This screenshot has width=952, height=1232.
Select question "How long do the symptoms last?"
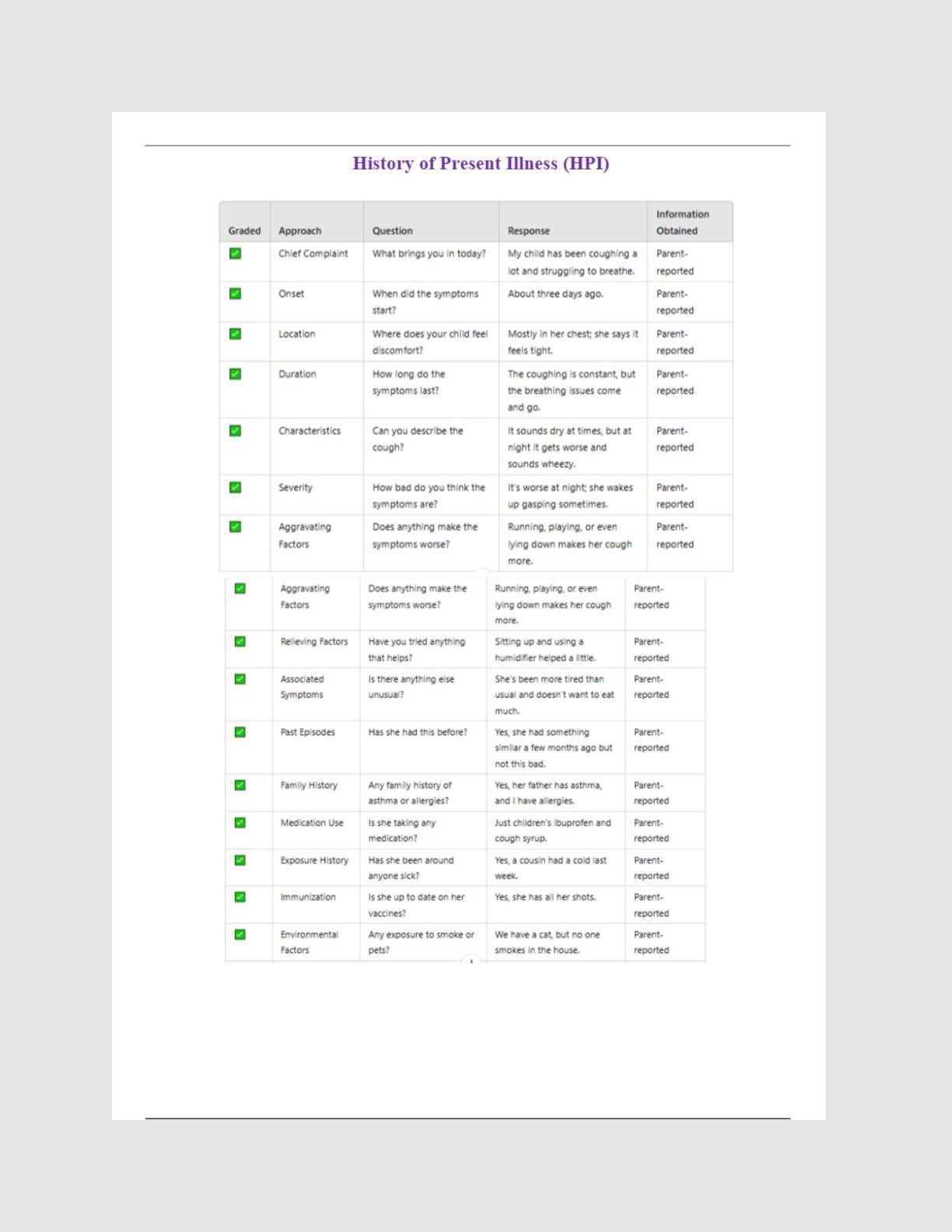click(409, 383)
